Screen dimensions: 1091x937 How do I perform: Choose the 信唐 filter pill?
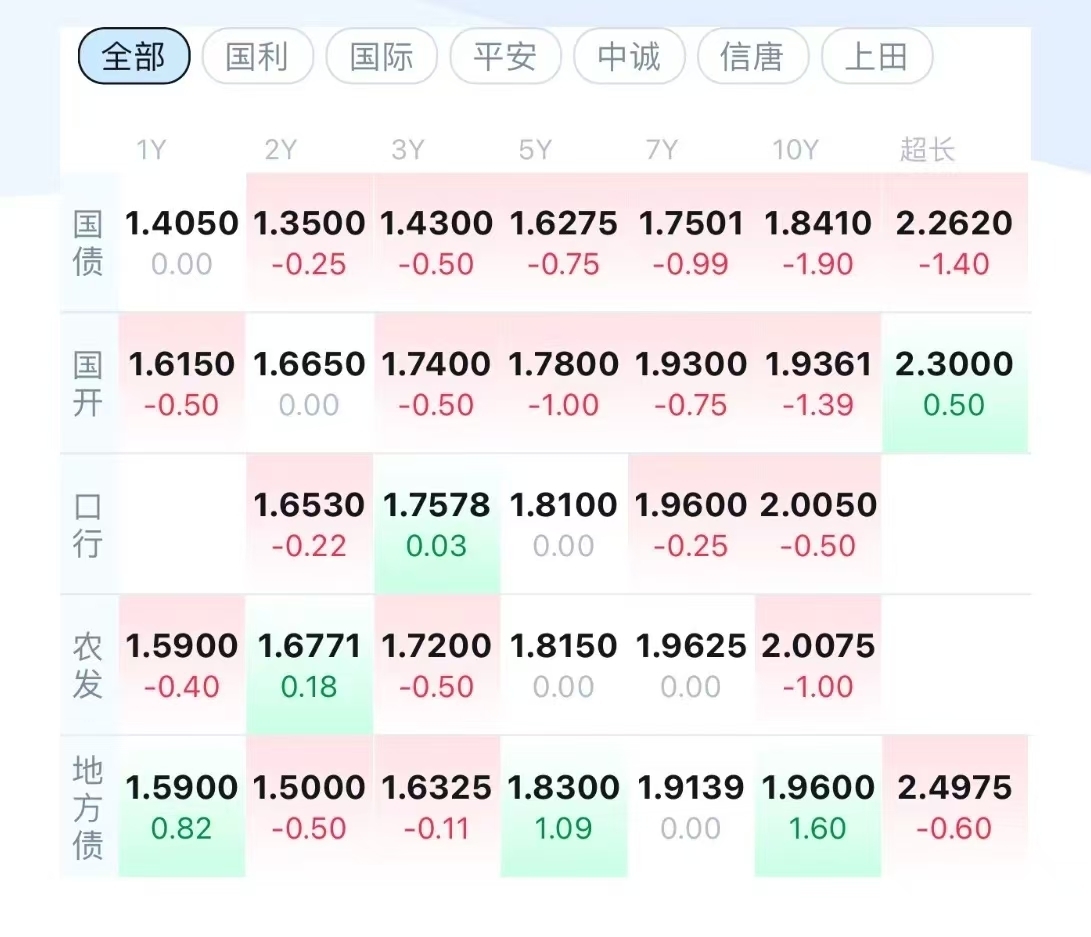click(753, 56)
